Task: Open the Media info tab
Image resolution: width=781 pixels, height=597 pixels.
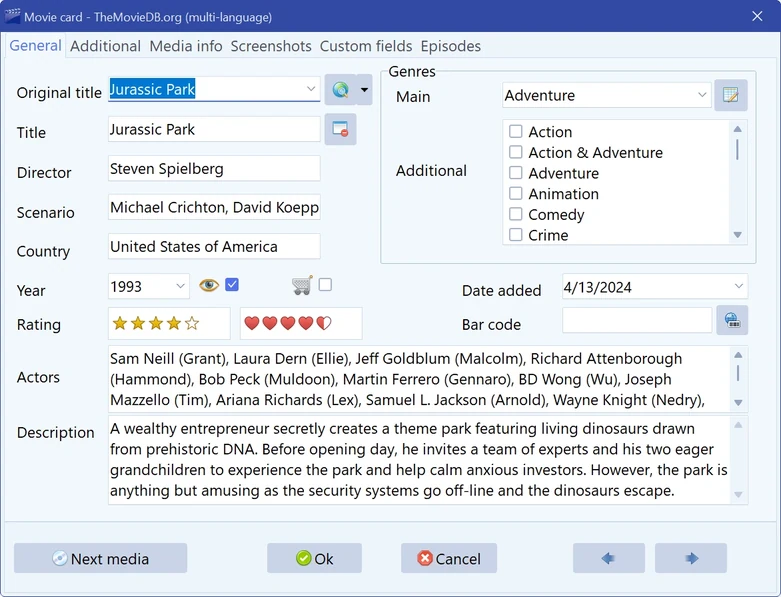Action: point(186,46)
